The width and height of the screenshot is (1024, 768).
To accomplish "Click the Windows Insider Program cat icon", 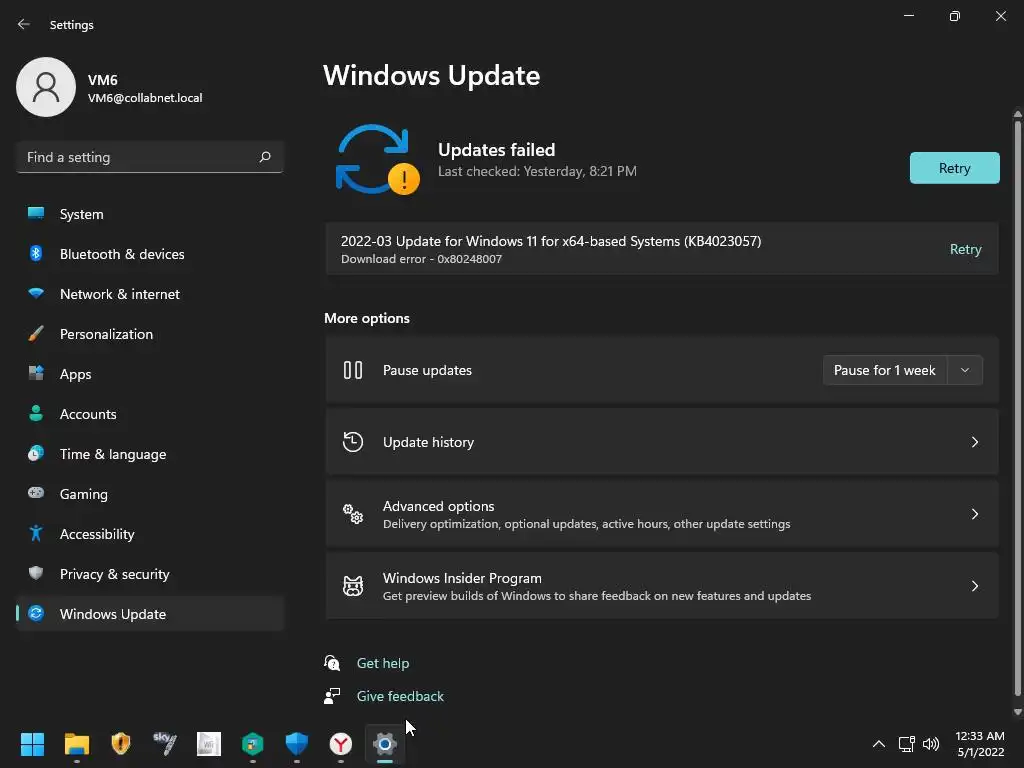I will [x=353, y=586].
